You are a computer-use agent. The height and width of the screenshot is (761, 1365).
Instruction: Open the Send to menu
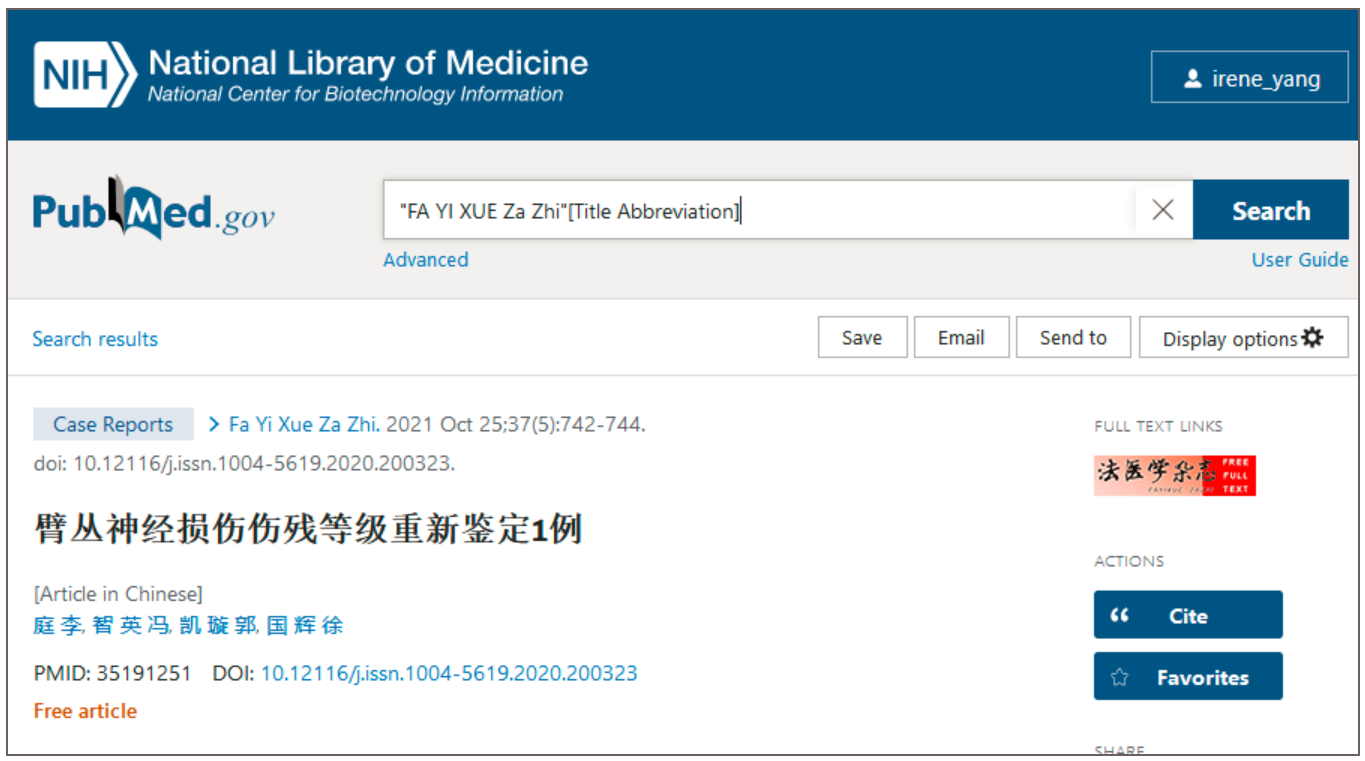pos(1073,338)
